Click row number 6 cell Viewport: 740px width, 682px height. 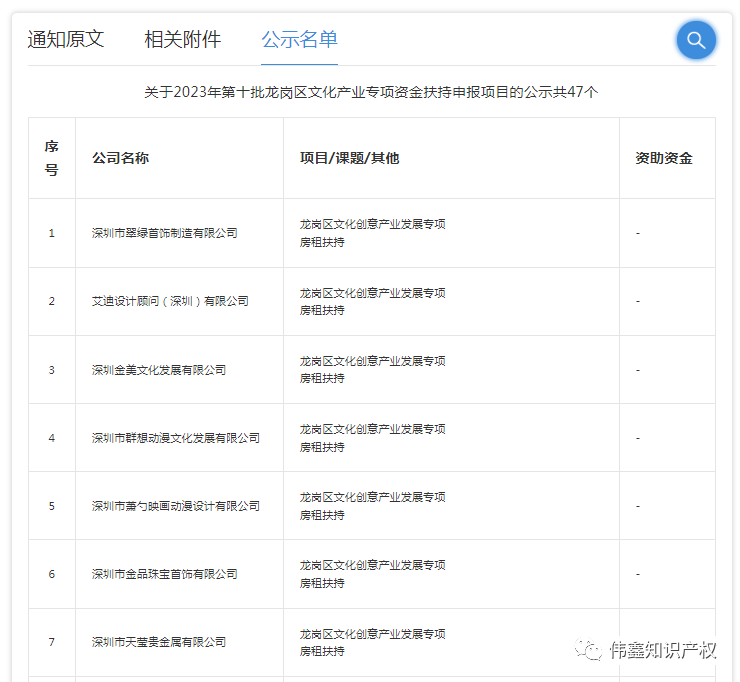52,574
